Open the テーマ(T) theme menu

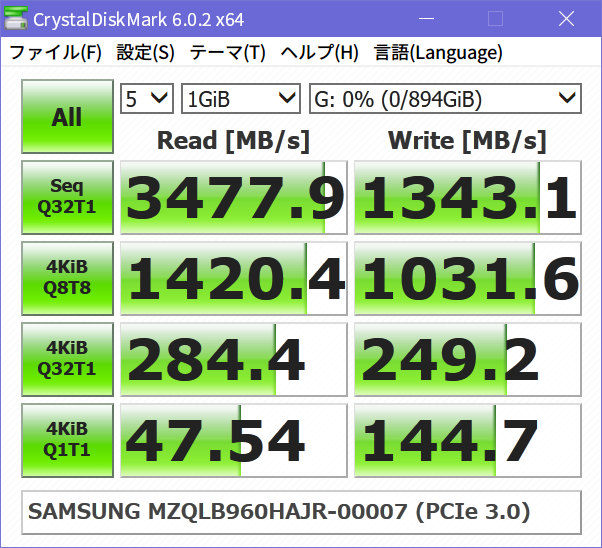point(228,53)
